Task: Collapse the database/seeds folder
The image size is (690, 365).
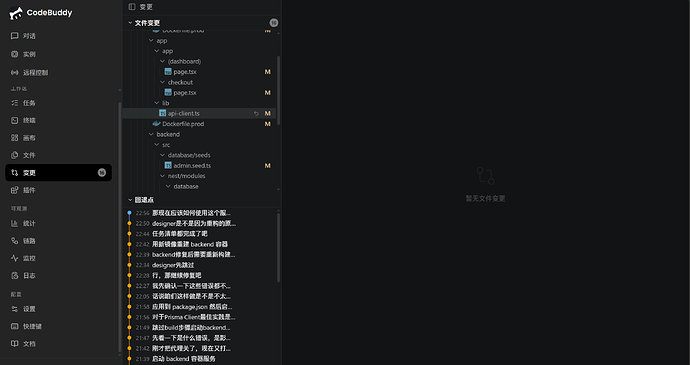Action: click(162, 155)
